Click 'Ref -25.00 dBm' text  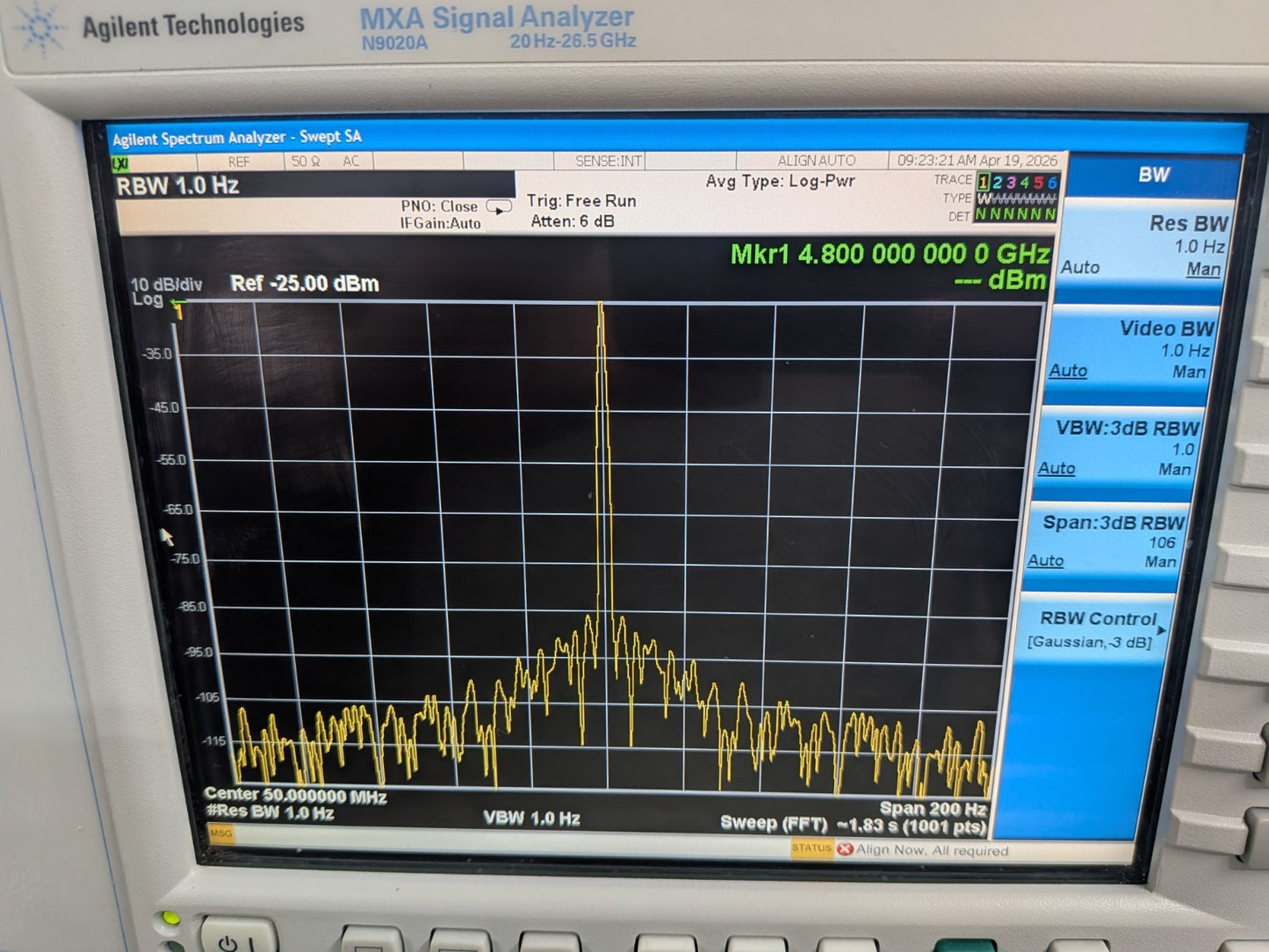coord(305,284)
